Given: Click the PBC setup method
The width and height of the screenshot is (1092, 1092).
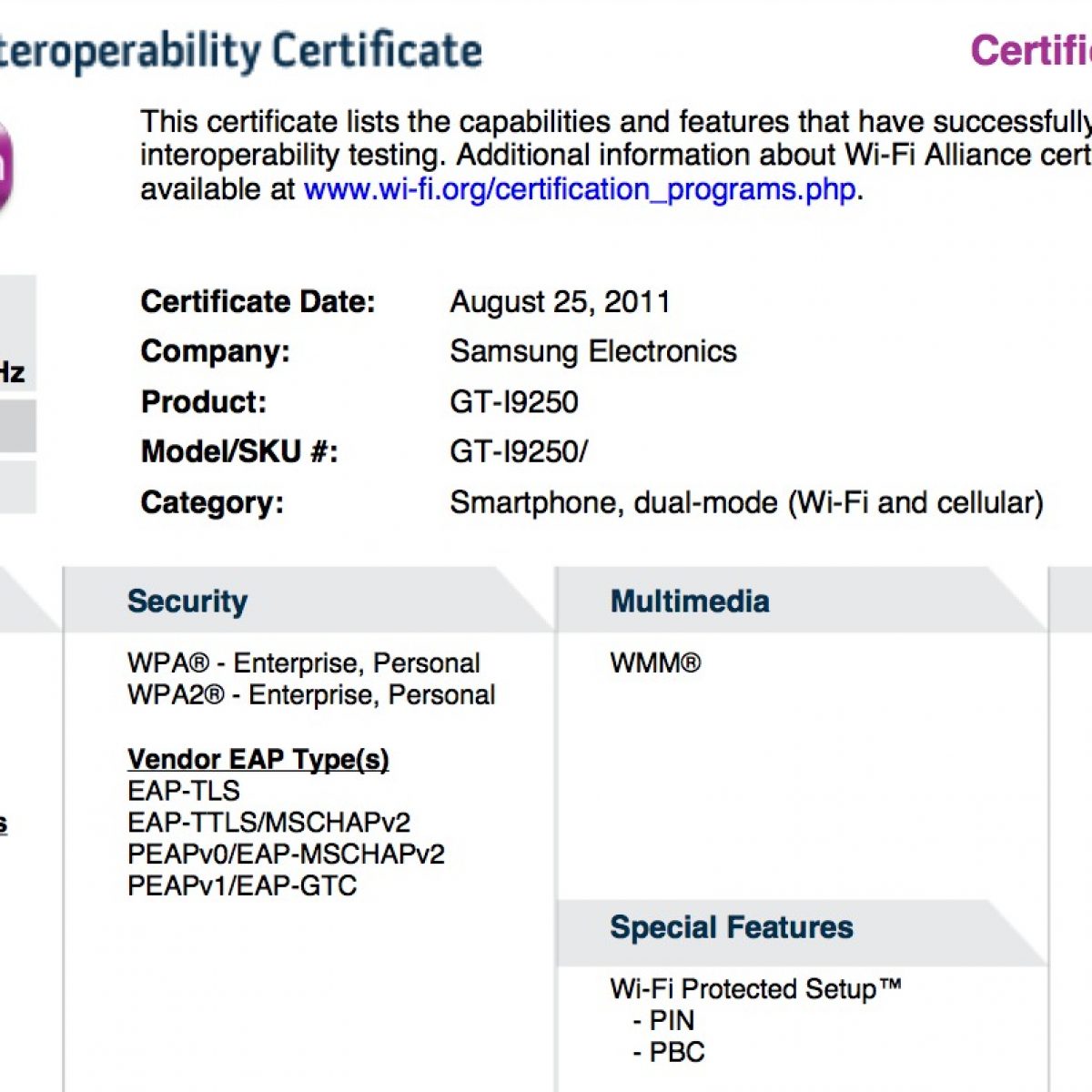Looking at the screenshot, I should click(676, 1053).
